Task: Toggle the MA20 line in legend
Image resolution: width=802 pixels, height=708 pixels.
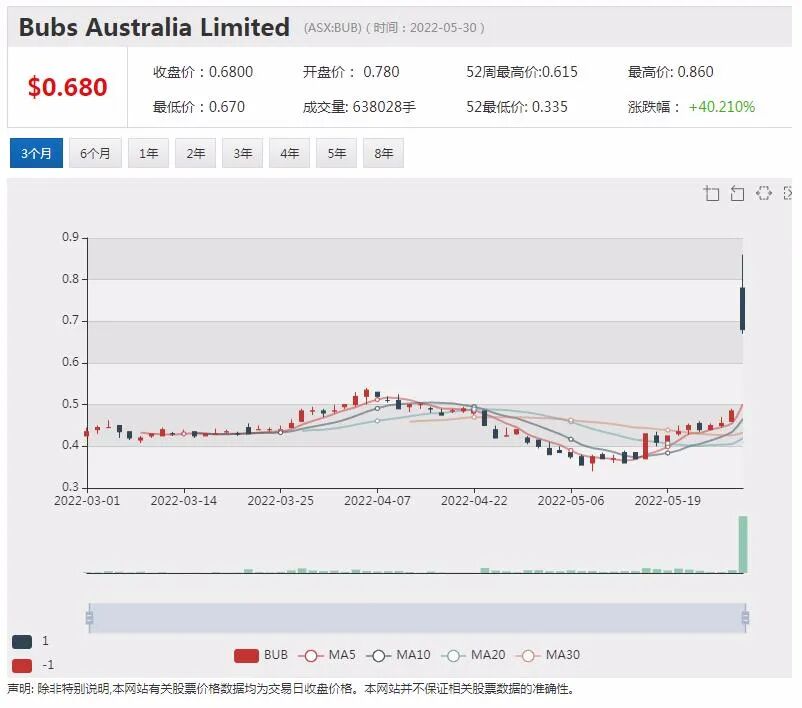Action: pos(474,655)
